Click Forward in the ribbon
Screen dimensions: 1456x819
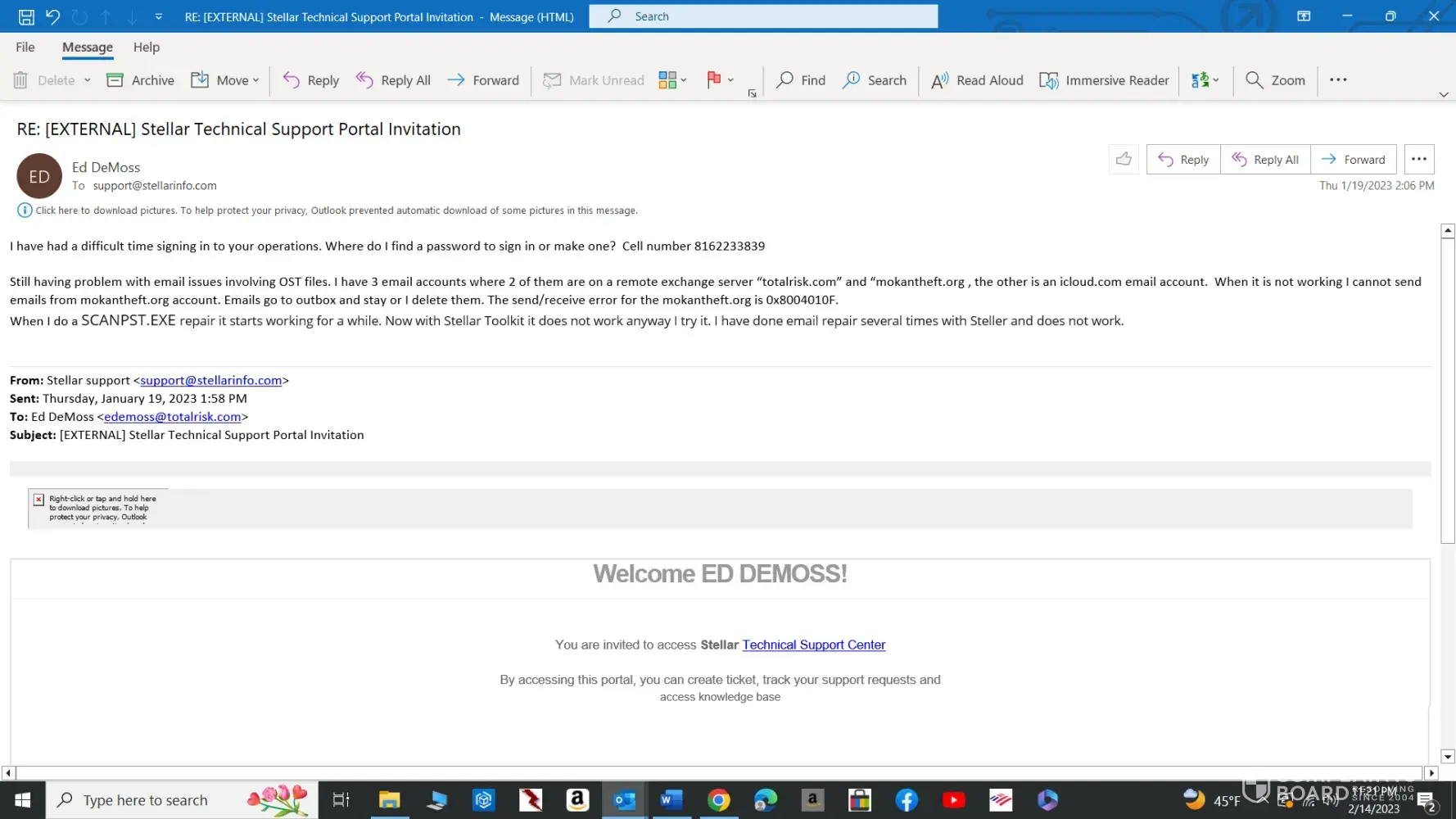tap(483, 80)
